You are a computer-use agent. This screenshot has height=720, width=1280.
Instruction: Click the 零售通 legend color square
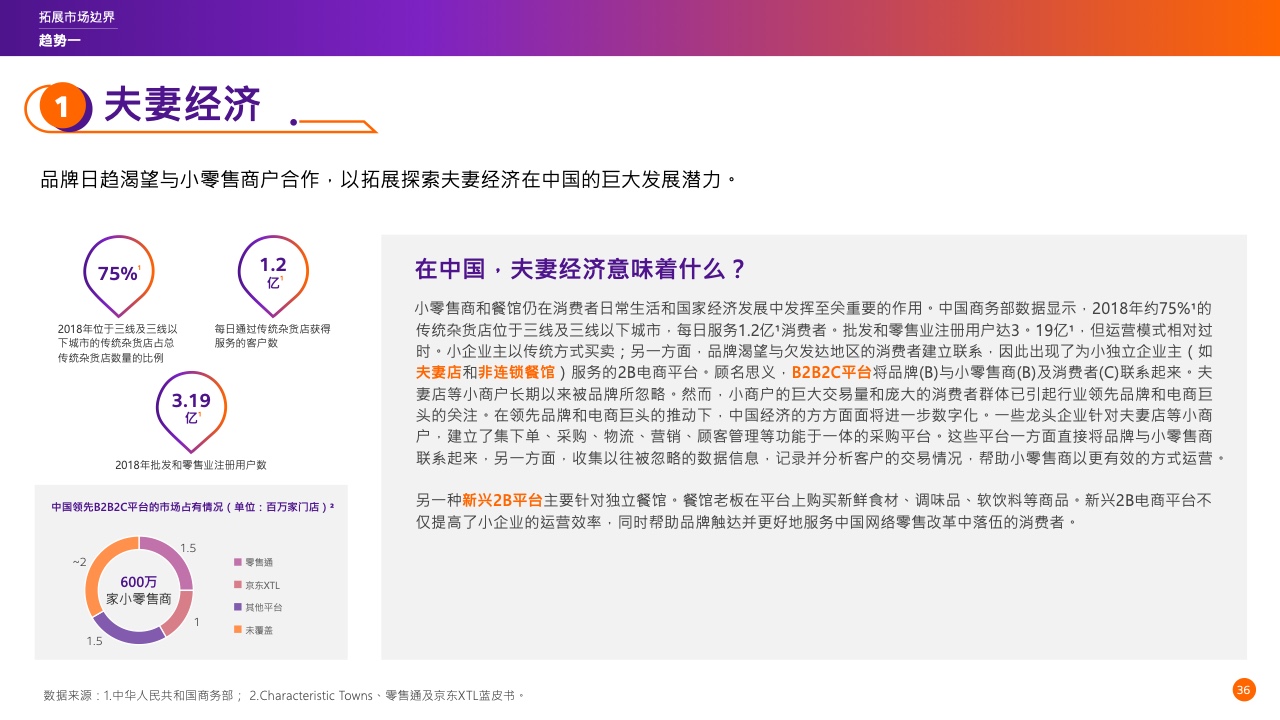coord(237,562)
